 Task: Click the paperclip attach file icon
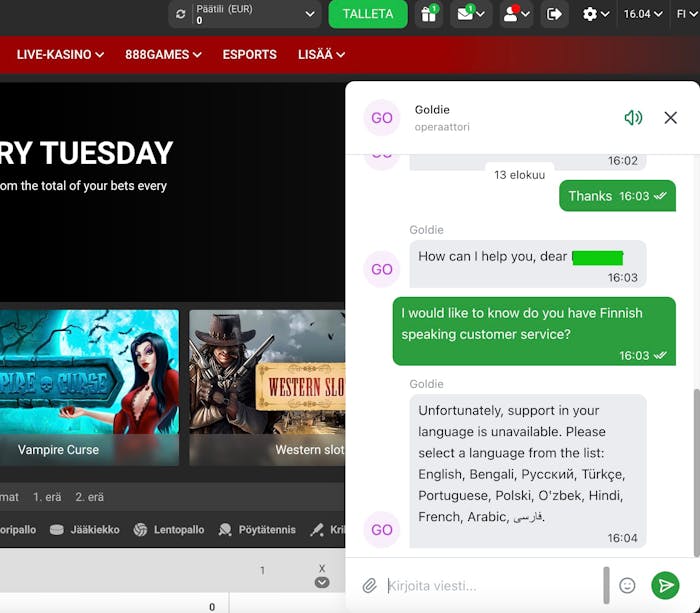point(369,585)
